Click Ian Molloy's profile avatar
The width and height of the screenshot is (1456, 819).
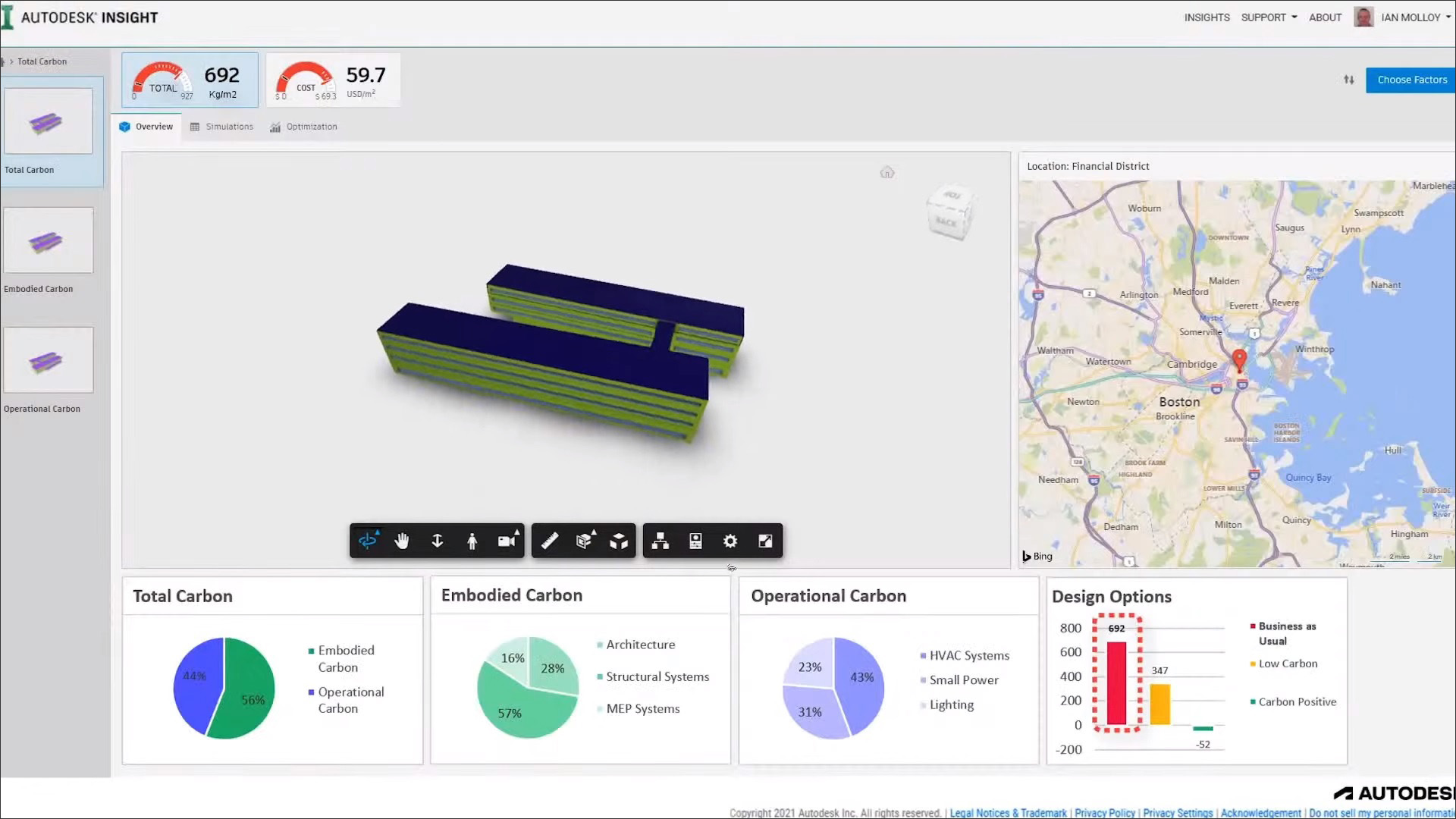(1363, 17)
